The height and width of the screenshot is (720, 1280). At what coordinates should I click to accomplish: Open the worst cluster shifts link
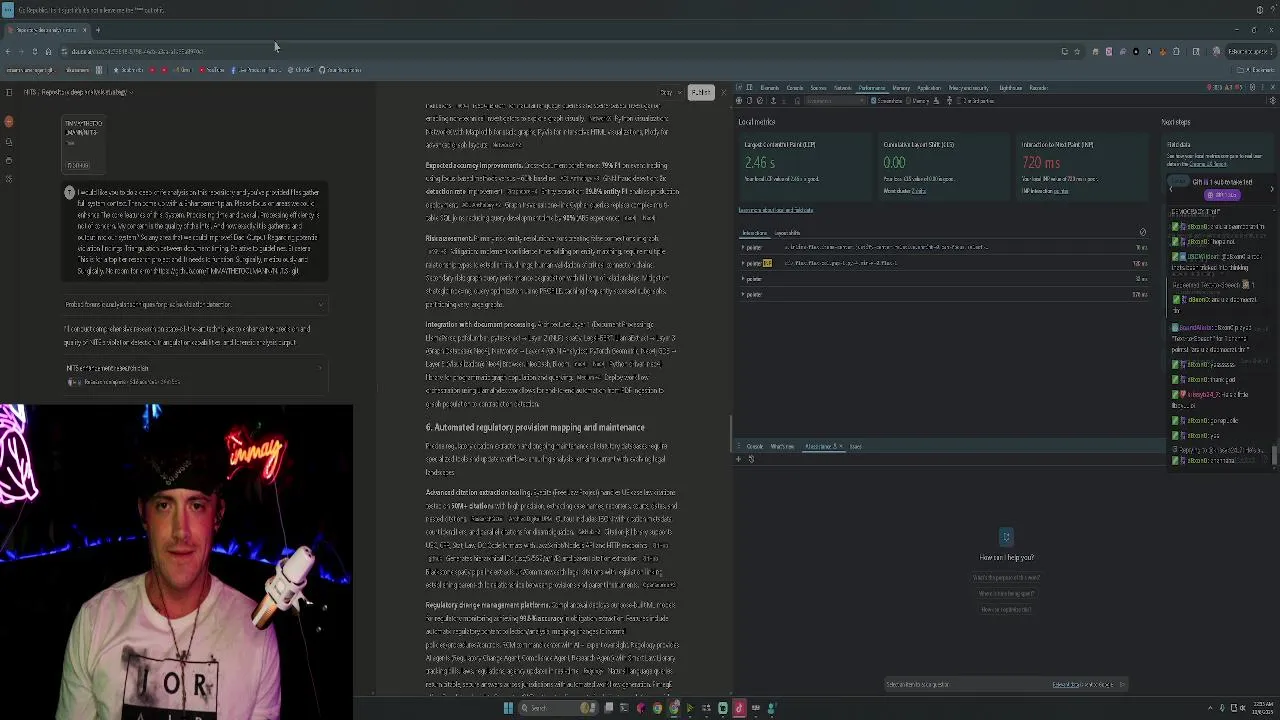(918, 191)
